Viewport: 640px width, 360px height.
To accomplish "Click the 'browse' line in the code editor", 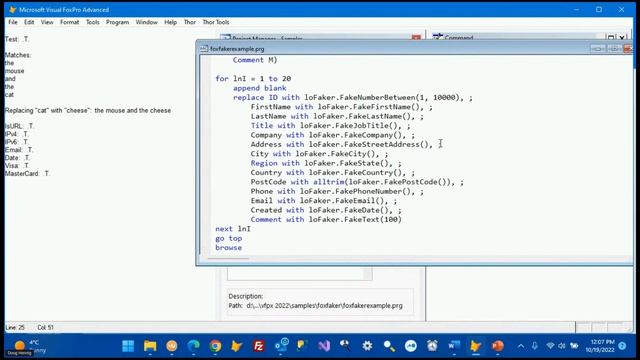I will pos(229,247).
